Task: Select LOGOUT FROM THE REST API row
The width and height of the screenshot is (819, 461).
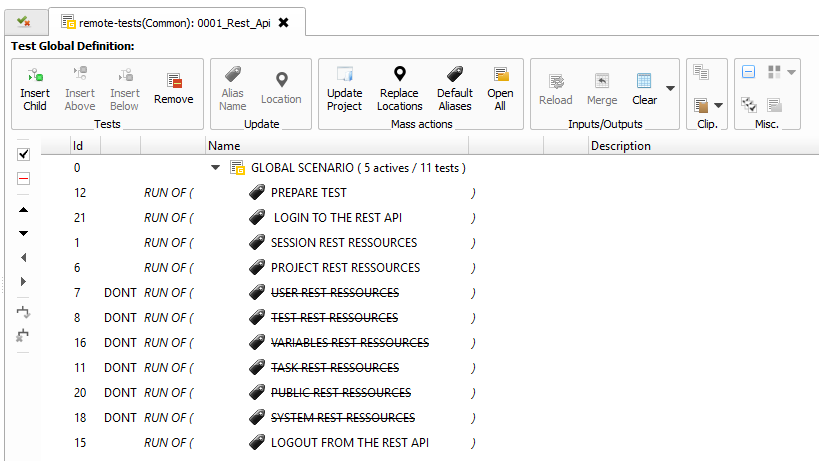Action: click(x=430, y=443)
